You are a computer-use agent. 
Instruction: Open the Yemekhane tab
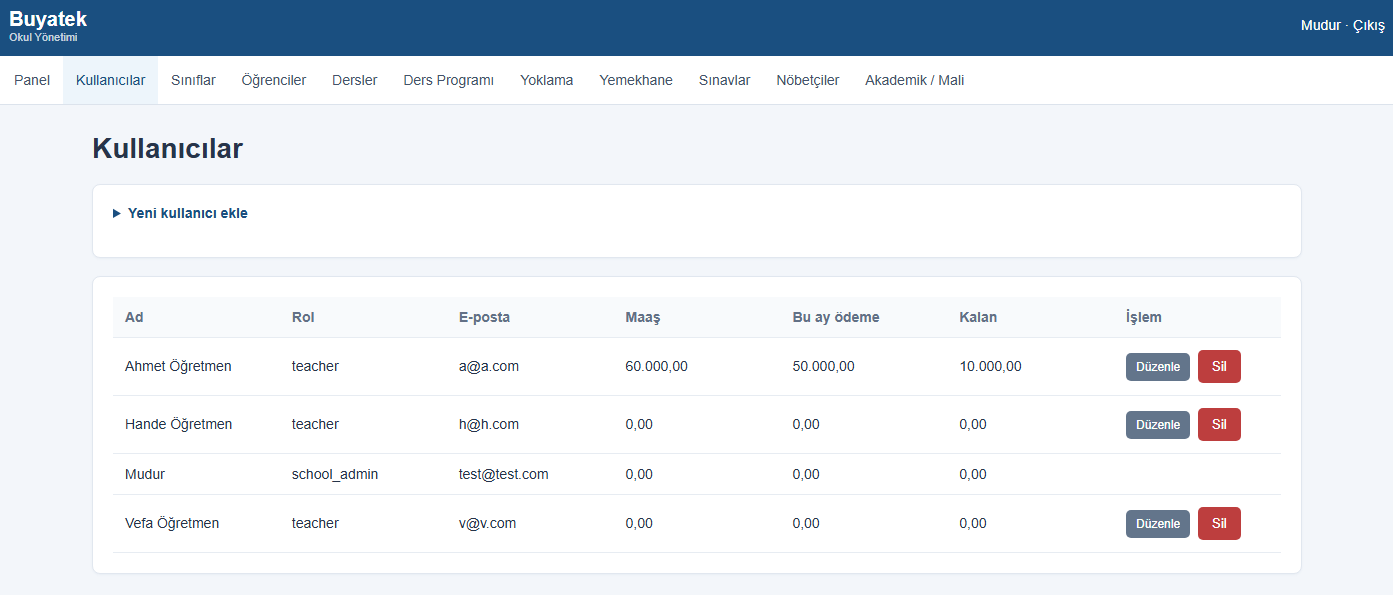[x=636, y=80]
